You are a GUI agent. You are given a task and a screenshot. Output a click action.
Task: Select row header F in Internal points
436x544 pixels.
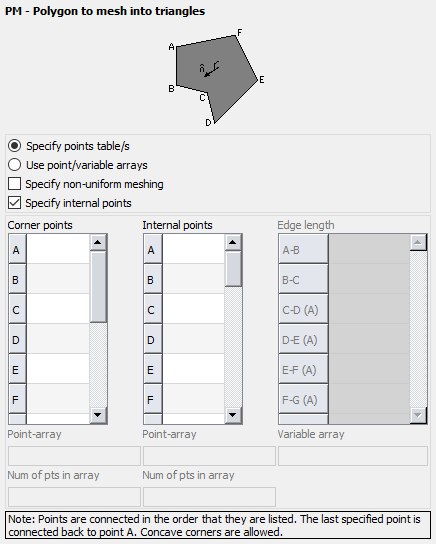point(153,399)
